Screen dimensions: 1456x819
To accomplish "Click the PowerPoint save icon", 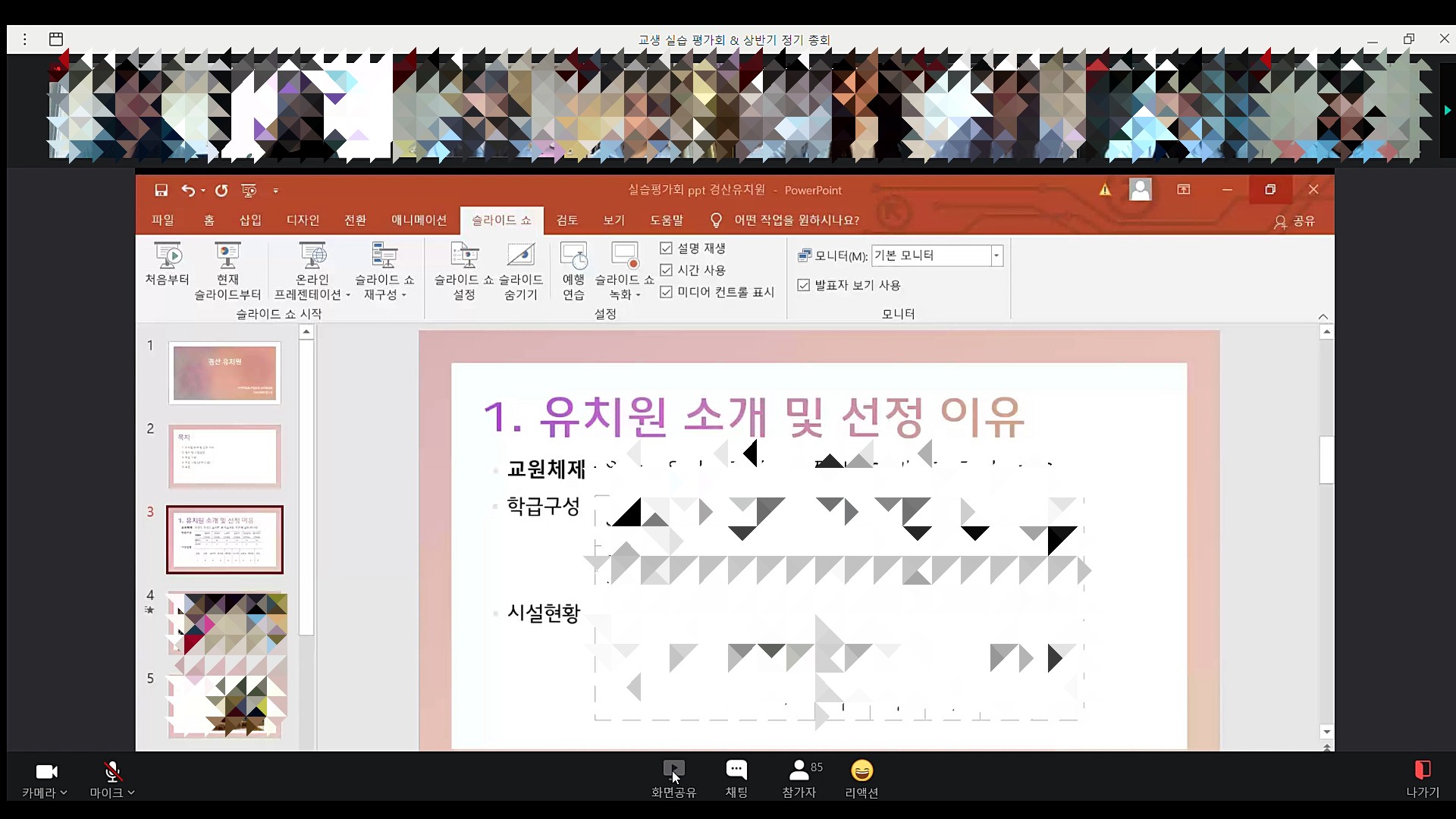I will (x=161, y=190).
